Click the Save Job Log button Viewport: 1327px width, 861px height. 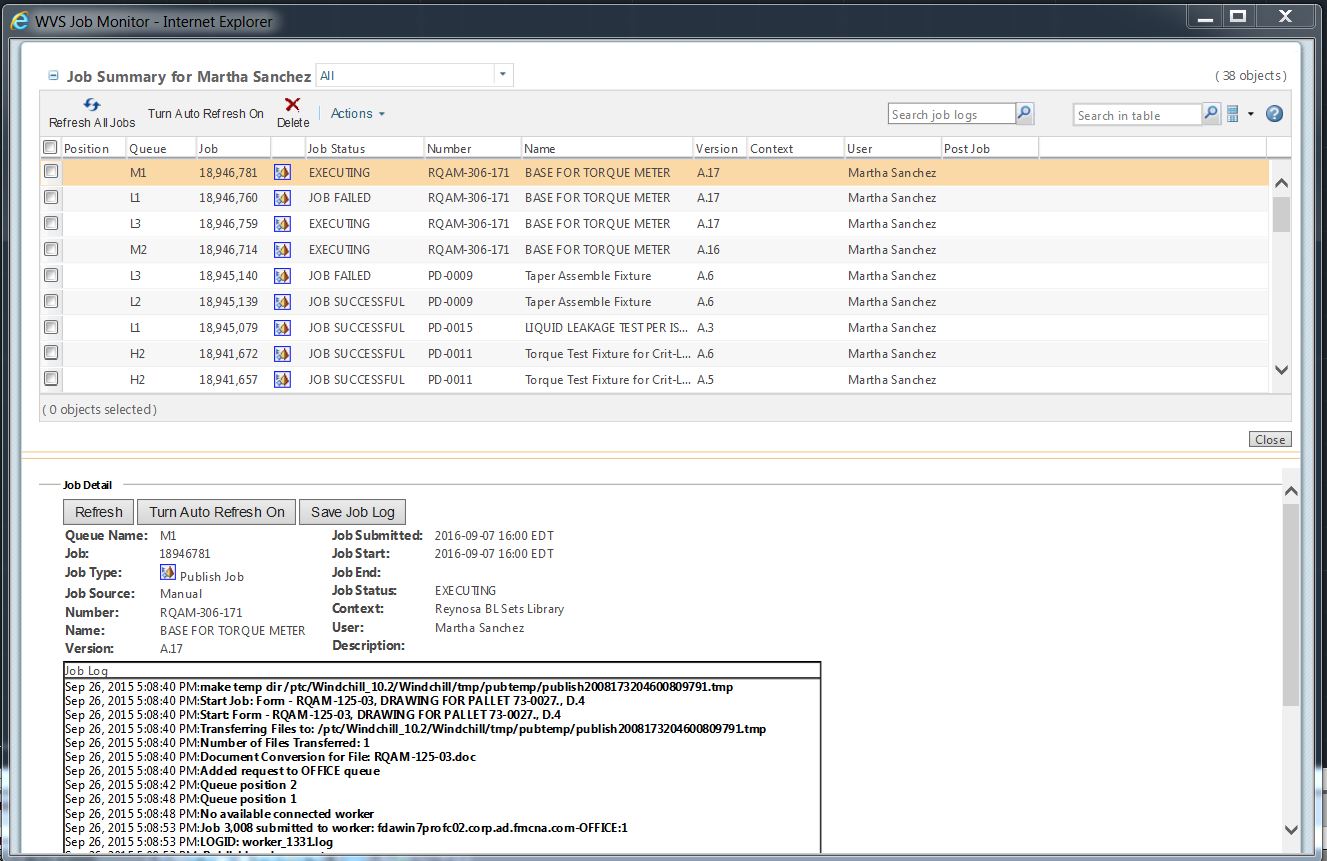353,512
